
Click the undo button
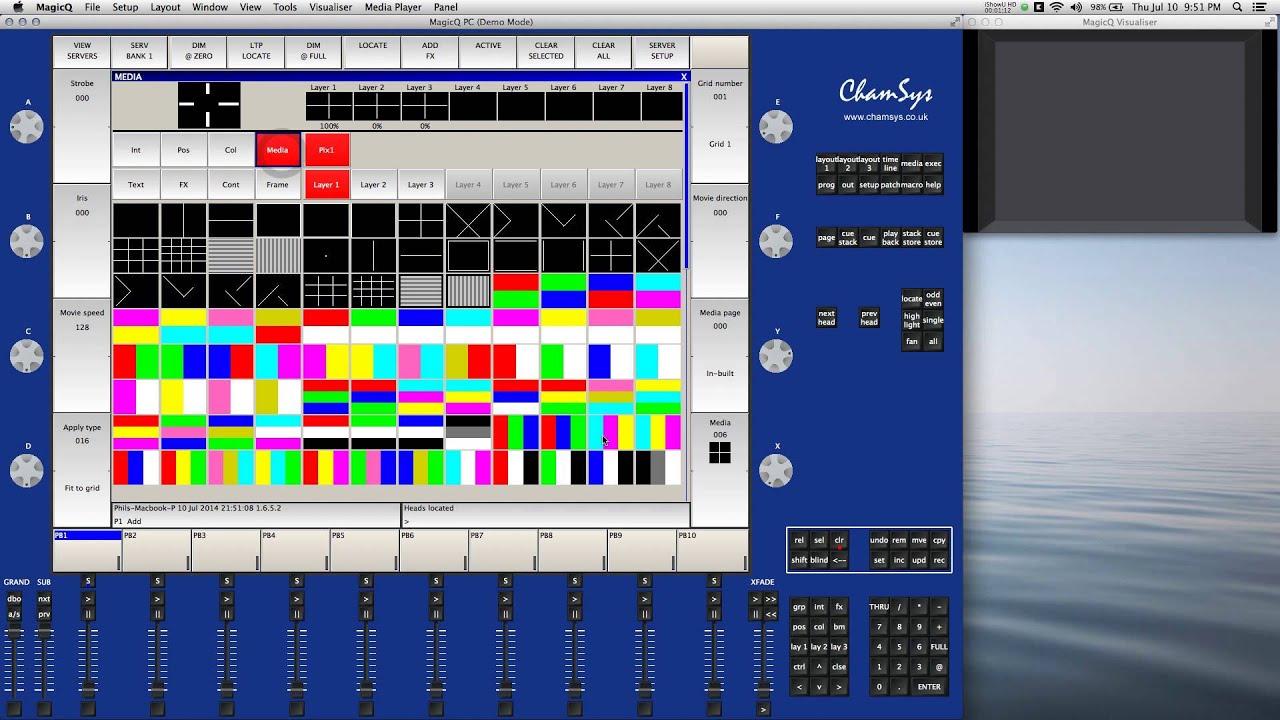(879, 540)
